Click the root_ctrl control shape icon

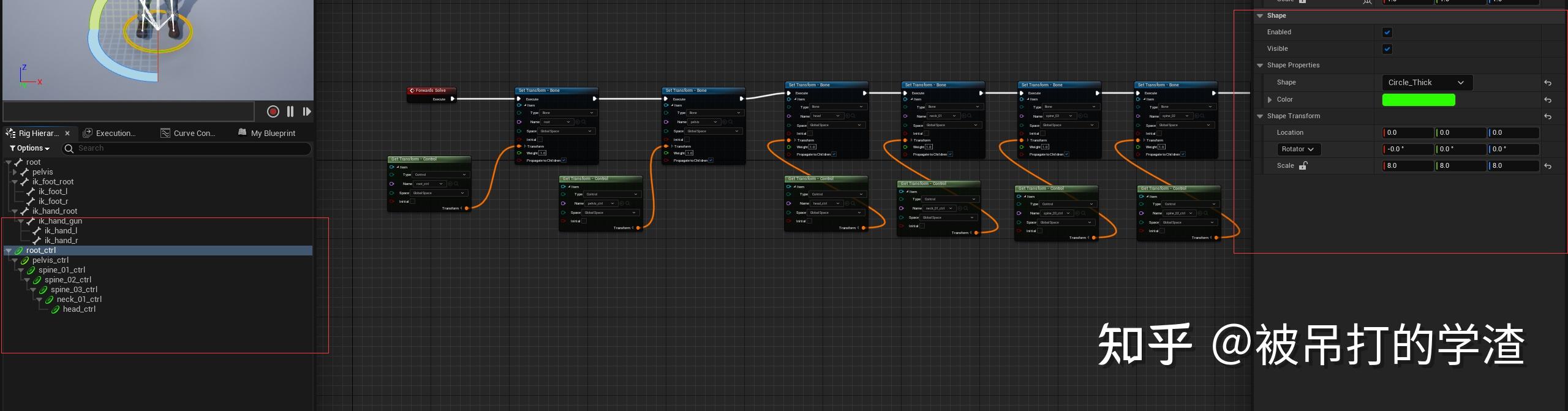(19, 251)
